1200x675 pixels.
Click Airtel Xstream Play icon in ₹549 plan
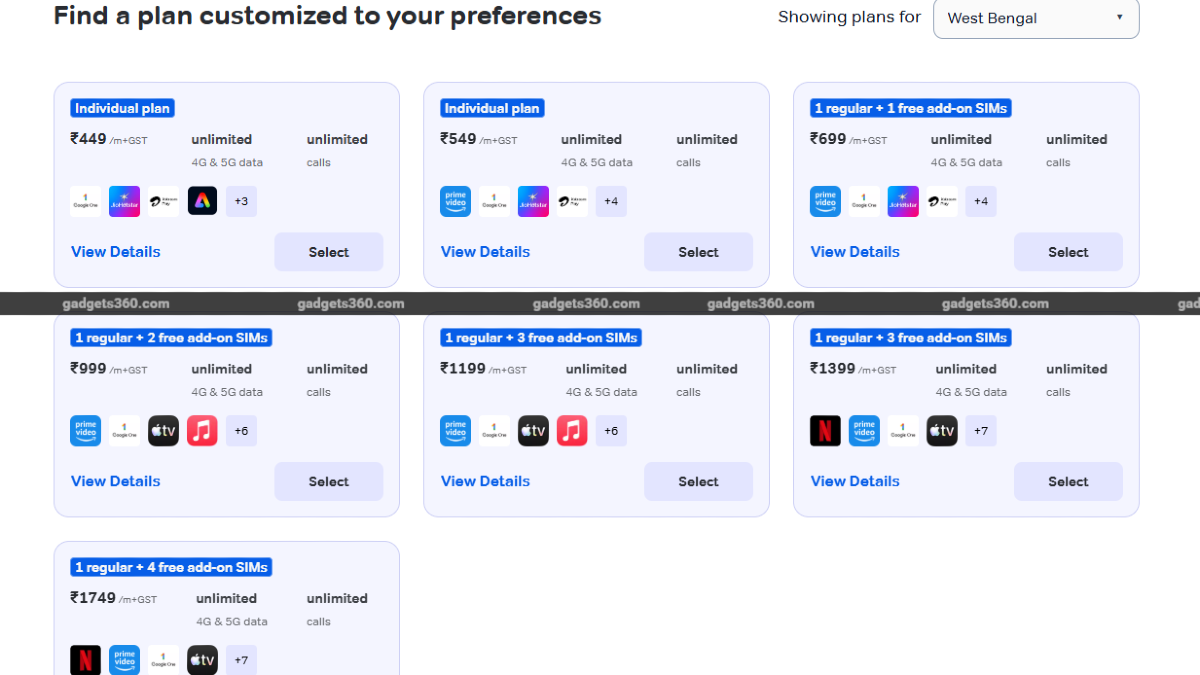coord(572,201)
